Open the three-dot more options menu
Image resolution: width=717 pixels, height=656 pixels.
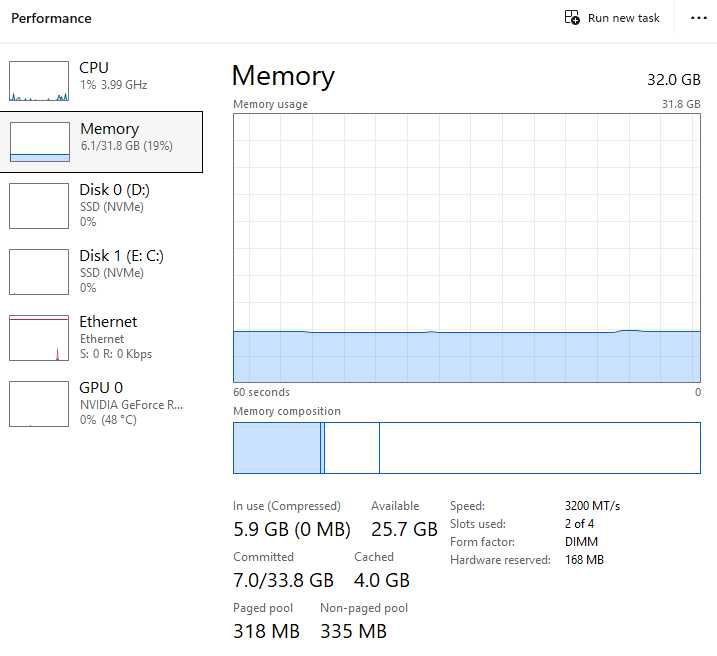pos(698,18)
